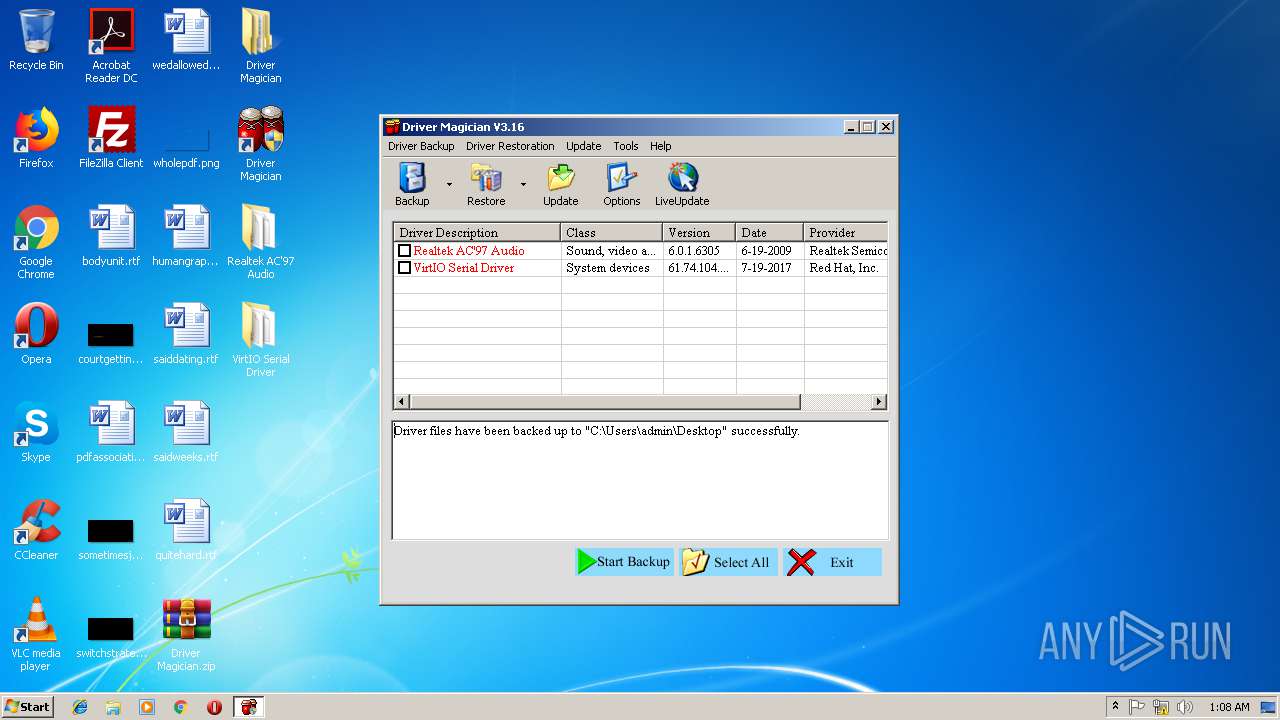Open the Recycle Bin desktop icon
This screenshot has width=1280, height=720.
coord(36,40)
